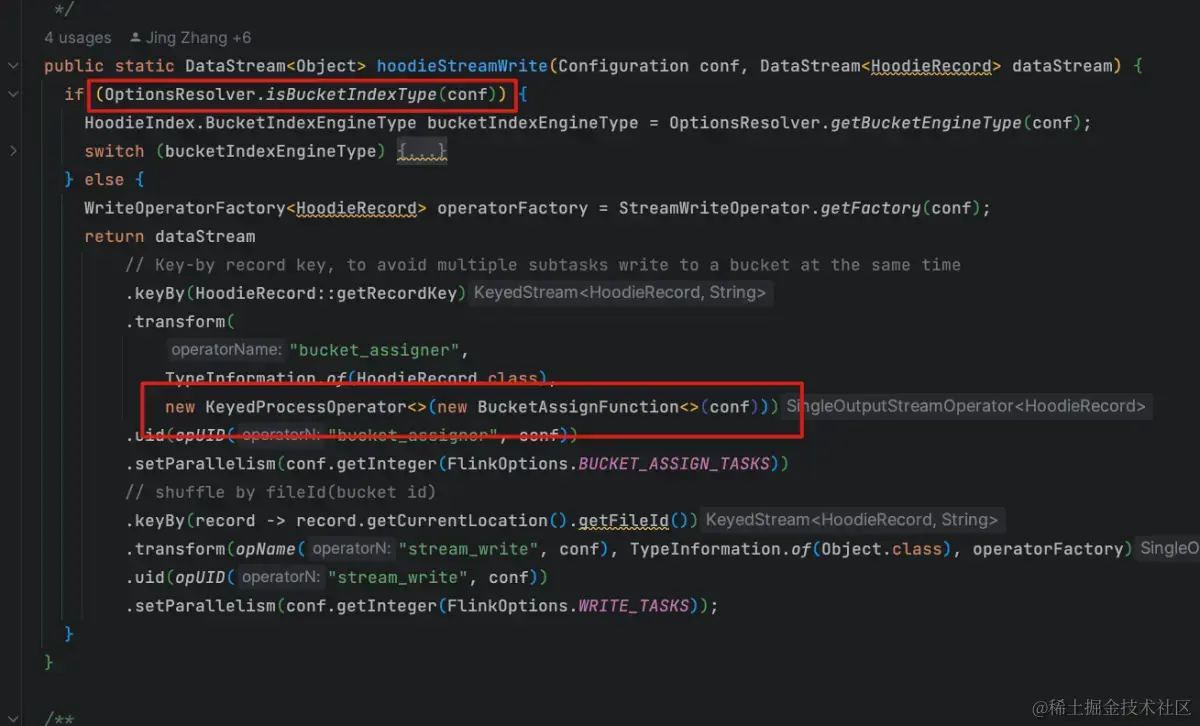The height and width of the screenshot is (726, 1200).
Task: Click the 'switch' keyword
Action: pos(114,151)
